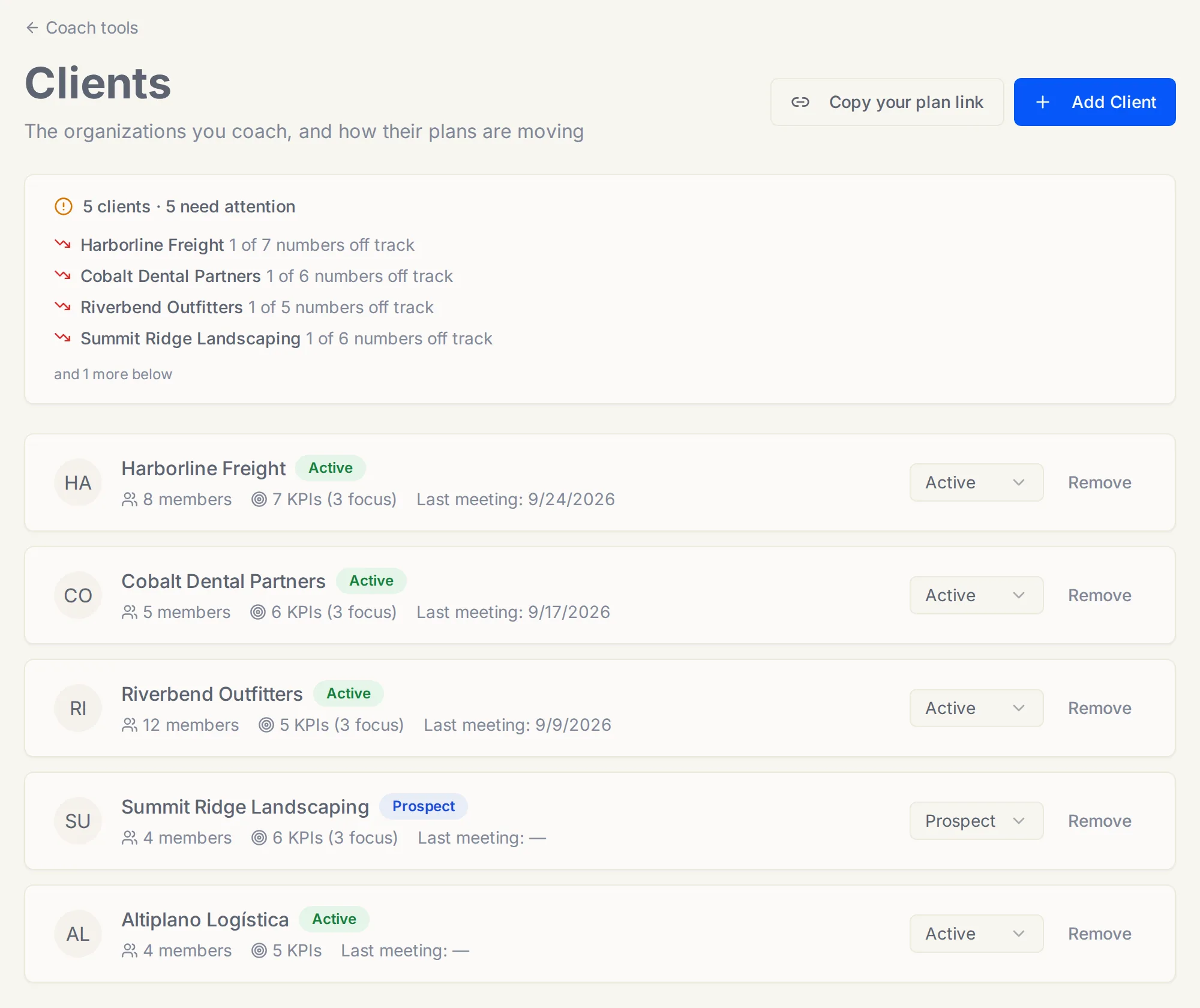Screen dimensions: 1200x1008
Task: Click the Prospect badge on Summit Ridge Landscaping
Action: [x=424, y=806]
